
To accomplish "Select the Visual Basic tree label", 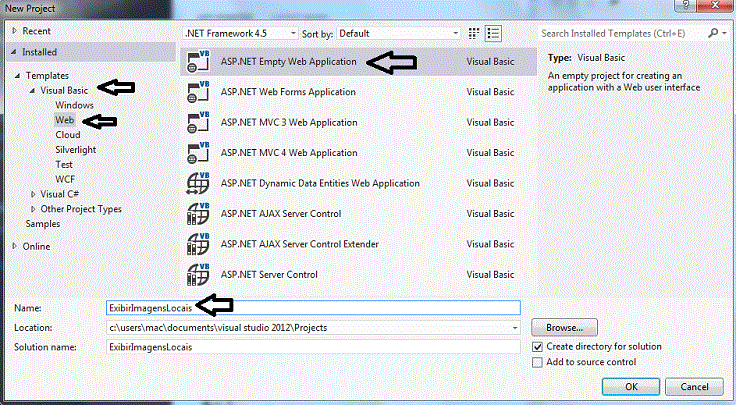I will [x=64, y=91].
